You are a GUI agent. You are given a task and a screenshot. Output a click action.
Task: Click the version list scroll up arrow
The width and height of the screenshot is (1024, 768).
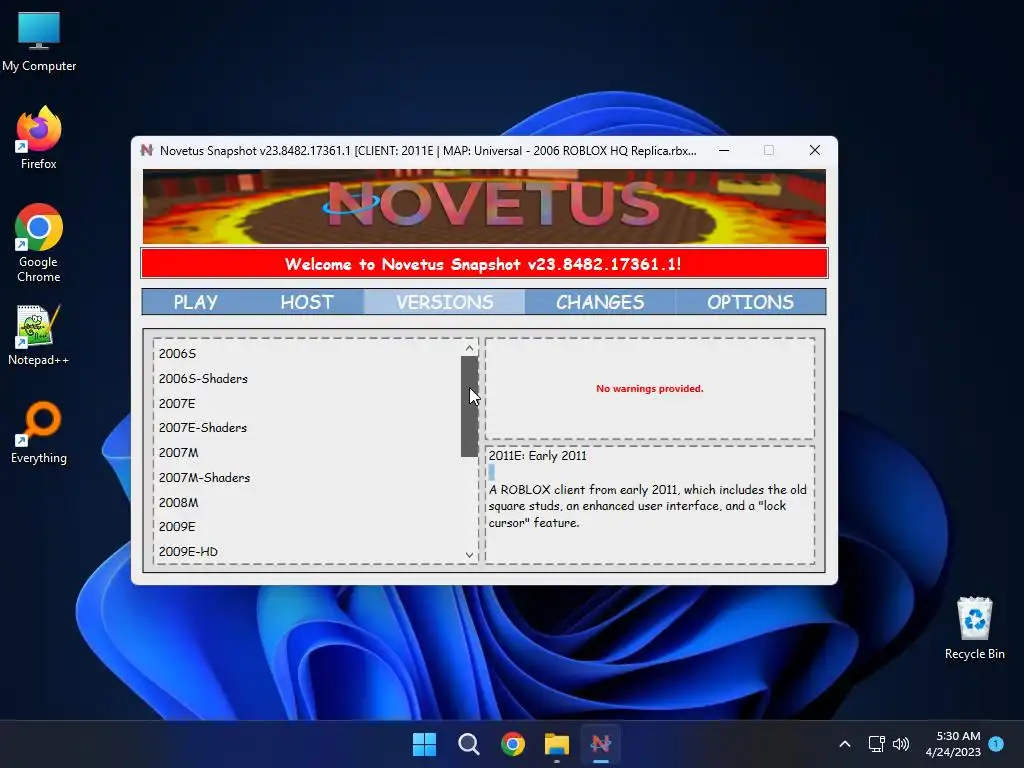(469, 348)
